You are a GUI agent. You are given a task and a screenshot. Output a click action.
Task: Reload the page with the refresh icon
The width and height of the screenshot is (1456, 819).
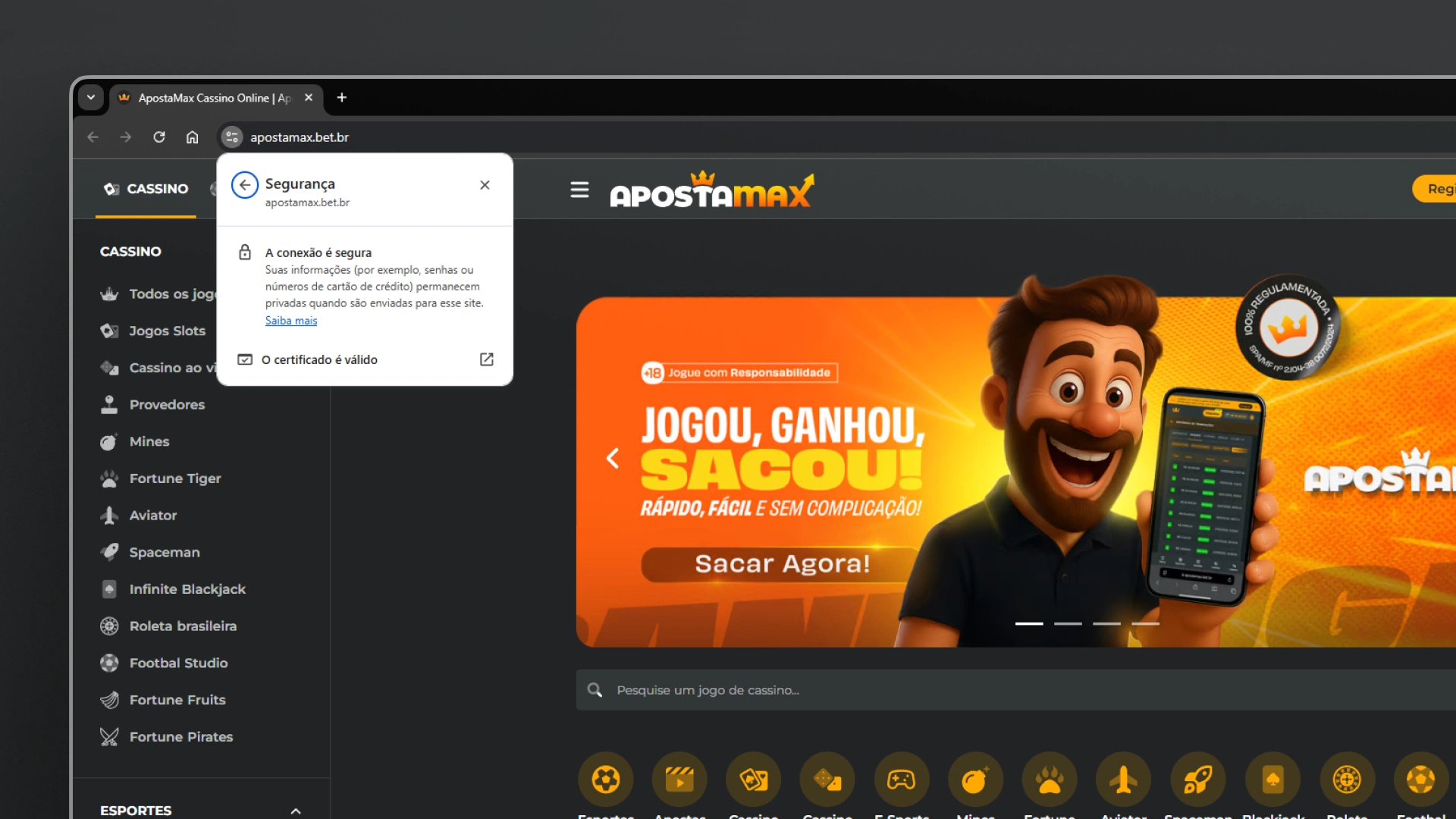click(158, 137)
